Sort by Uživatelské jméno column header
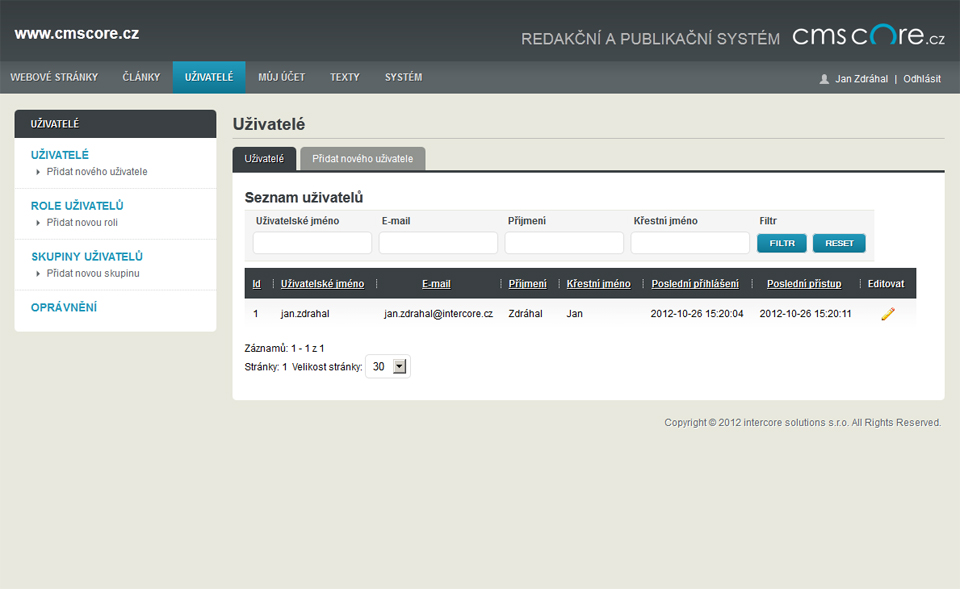This screenshot has width=960, height=589. (322, 283)
